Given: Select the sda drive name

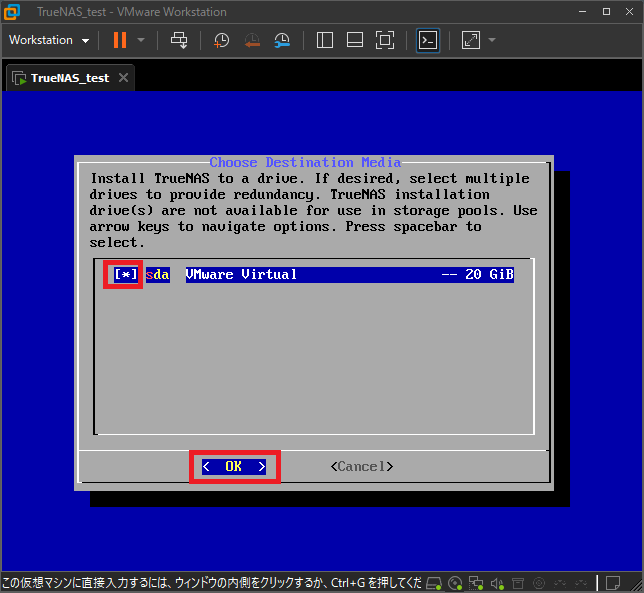Looking at the screenshot, I should click(x=158, y=274).
